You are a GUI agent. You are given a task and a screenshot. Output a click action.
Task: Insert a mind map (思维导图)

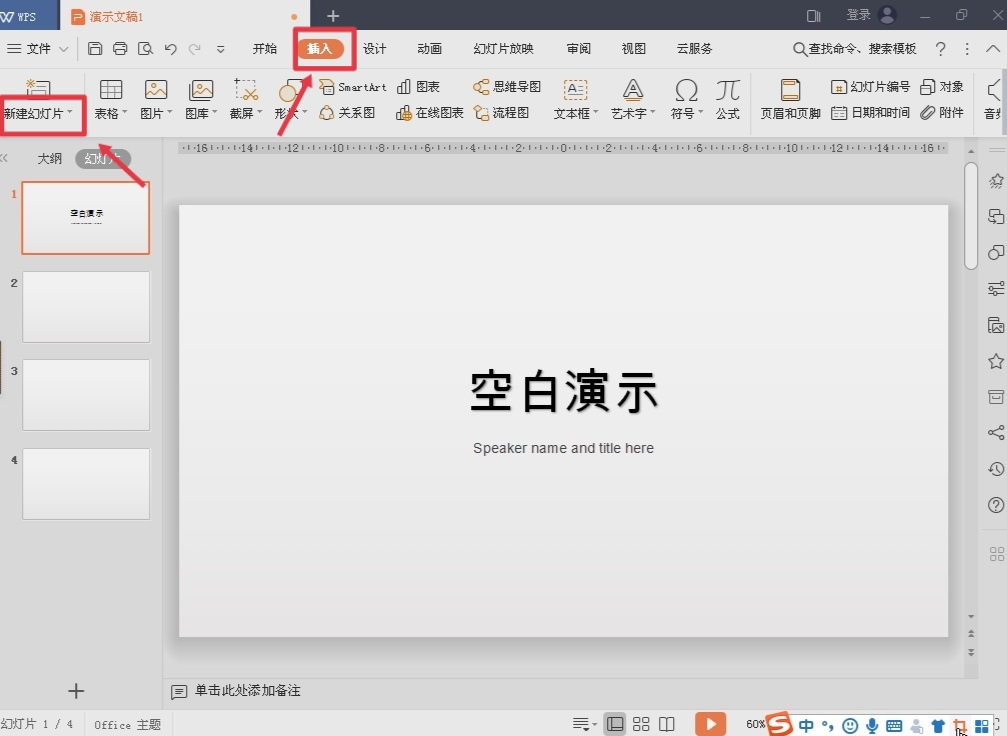[507, 88]
